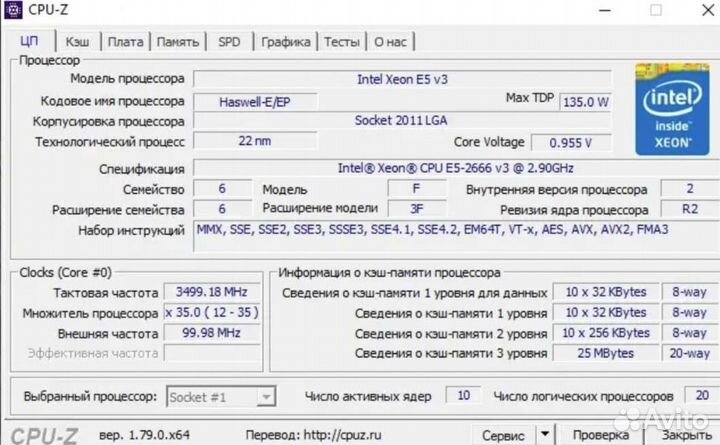Click the version 1.79.0.x64 text
The height and width of the screenshot is (445, 720).
click(144, 434)
